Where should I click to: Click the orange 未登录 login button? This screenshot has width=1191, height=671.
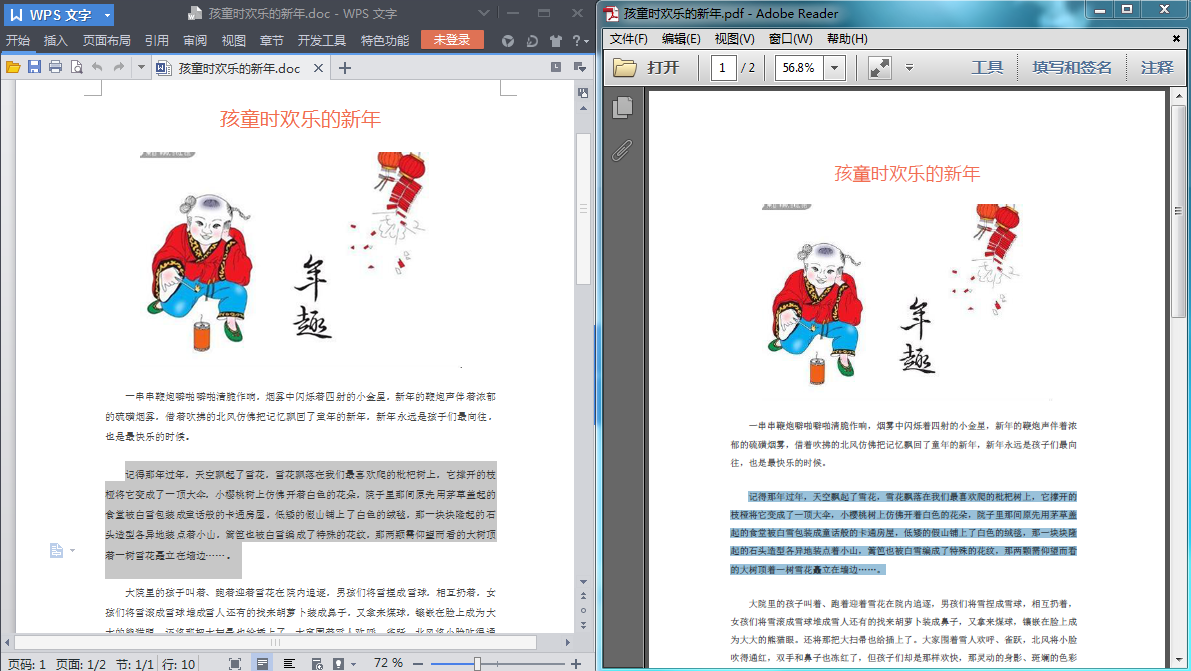tap(452, 40)
